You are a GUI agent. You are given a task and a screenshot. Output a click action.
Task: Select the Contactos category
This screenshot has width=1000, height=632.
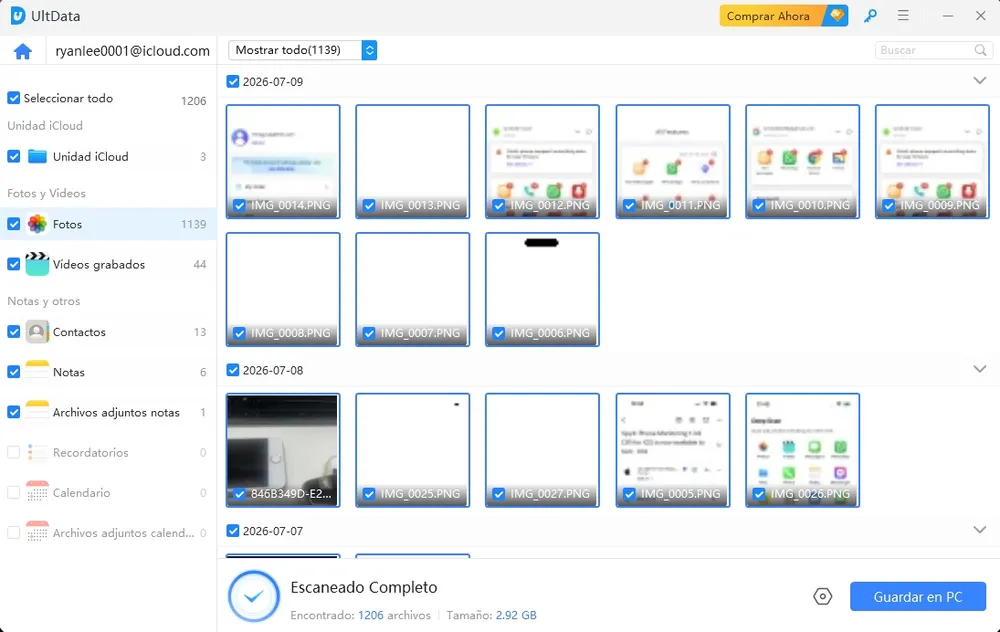pos(108,332)
